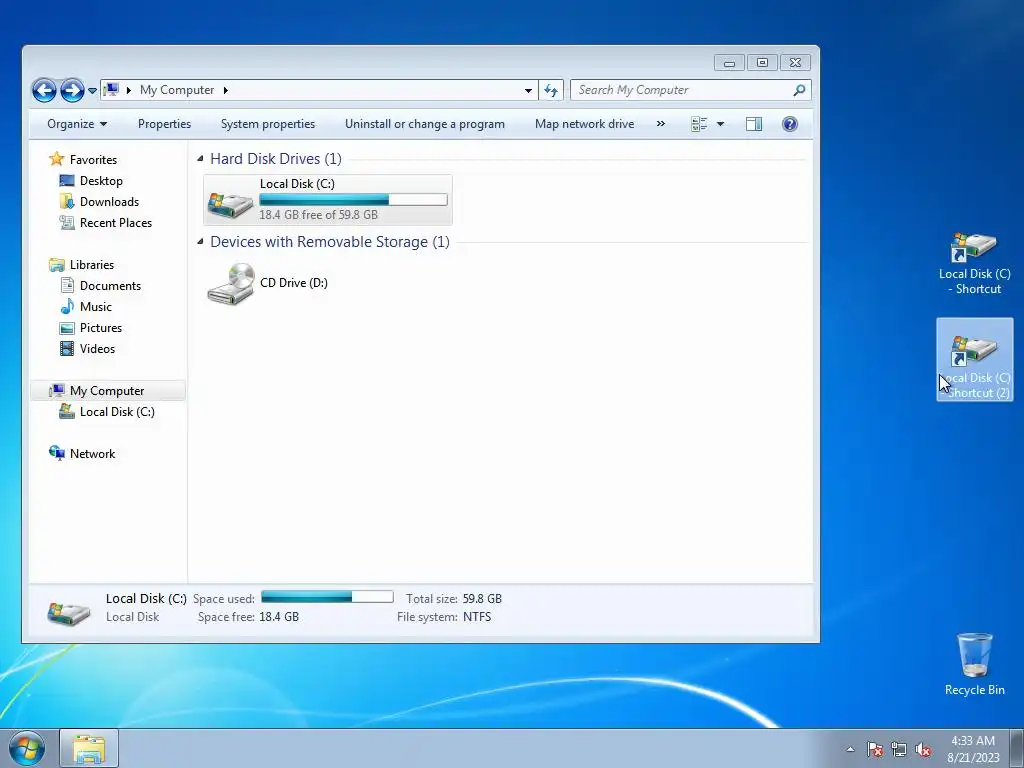Open the Music library
Viewport: 1024px width, 768px height.
coord(96,307)
